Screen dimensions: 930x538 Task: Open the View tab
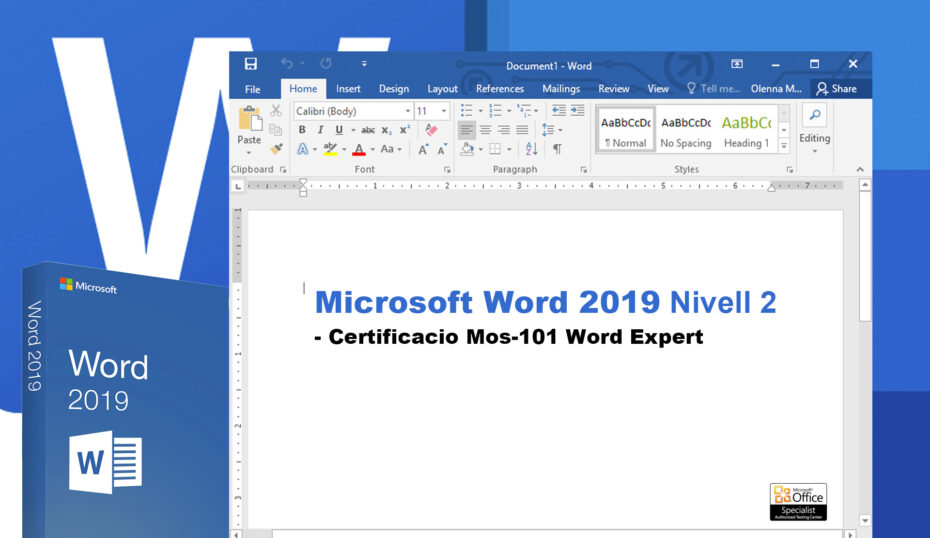(x=658, y=89)
